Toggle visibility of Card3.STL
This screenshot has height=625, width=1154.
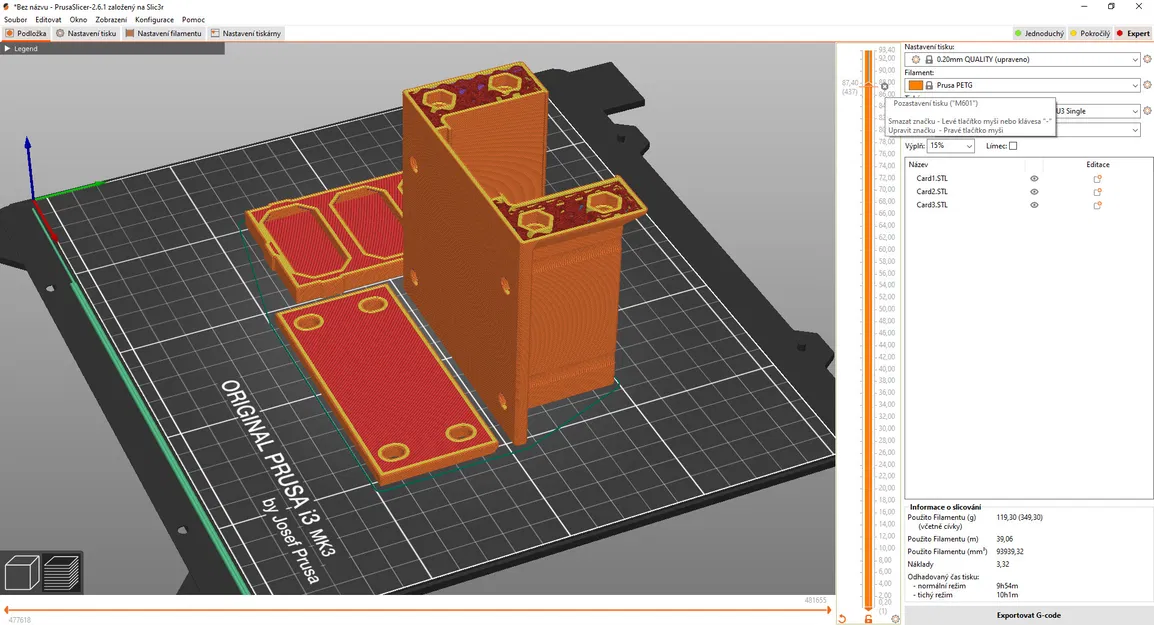tap(1034, 205)
